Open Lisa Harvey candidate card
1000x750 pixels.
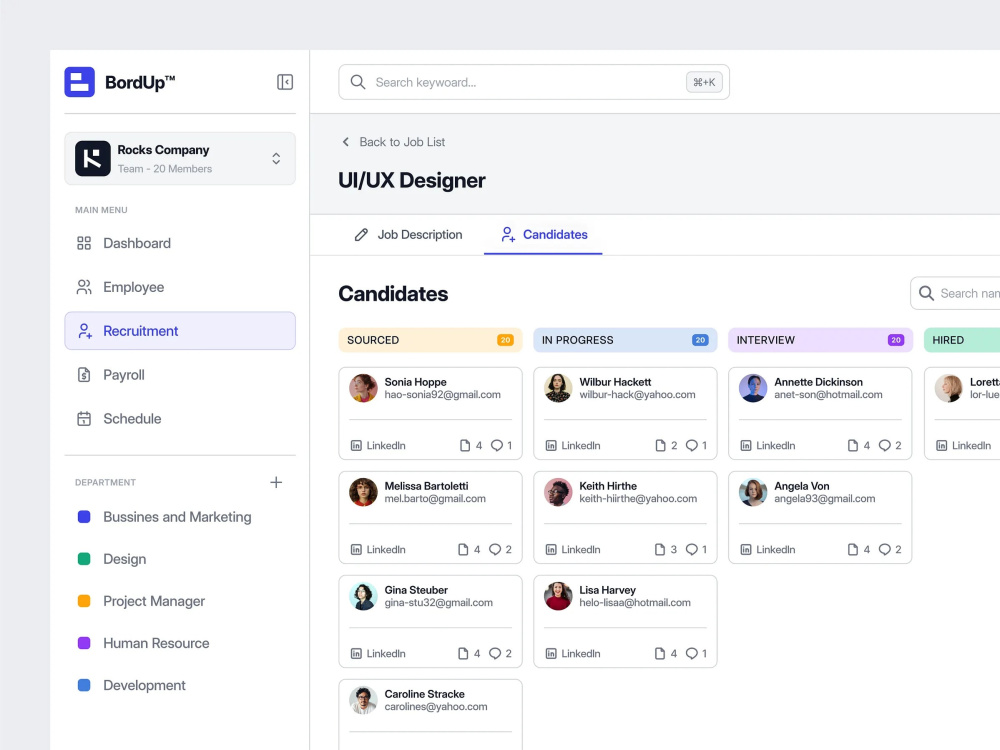tap(626, 621)
